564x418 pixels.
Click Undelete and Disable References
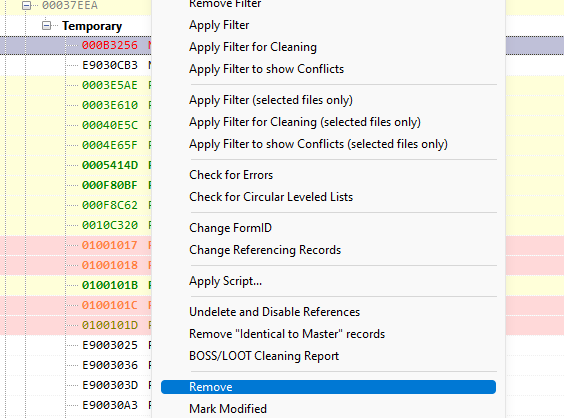pyautogui.click(x=274, y=312)
